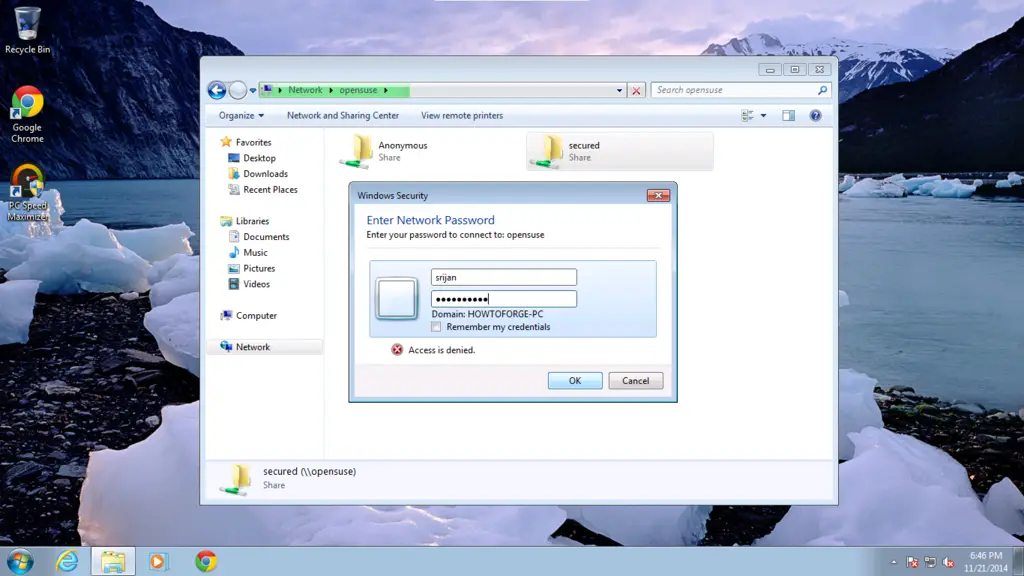
Task: Open PC Speed Maximizer desktop shortcut
Action: (27, 193)
